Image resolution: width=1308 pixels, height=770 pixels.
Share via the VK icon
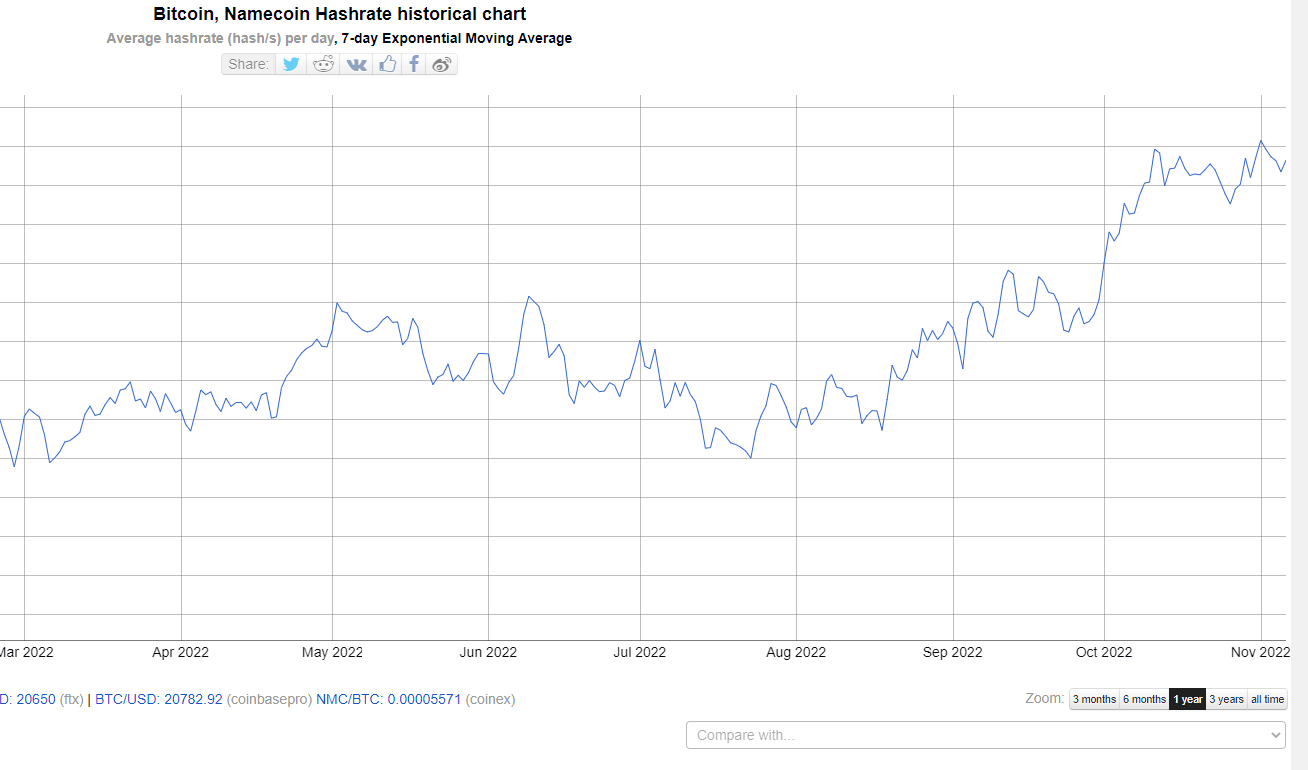[x=356, y=64]
